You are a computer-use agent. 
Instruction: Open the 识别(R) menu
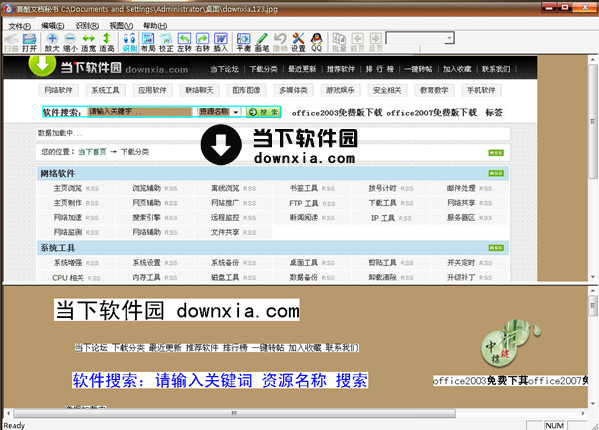pos(87,26)
